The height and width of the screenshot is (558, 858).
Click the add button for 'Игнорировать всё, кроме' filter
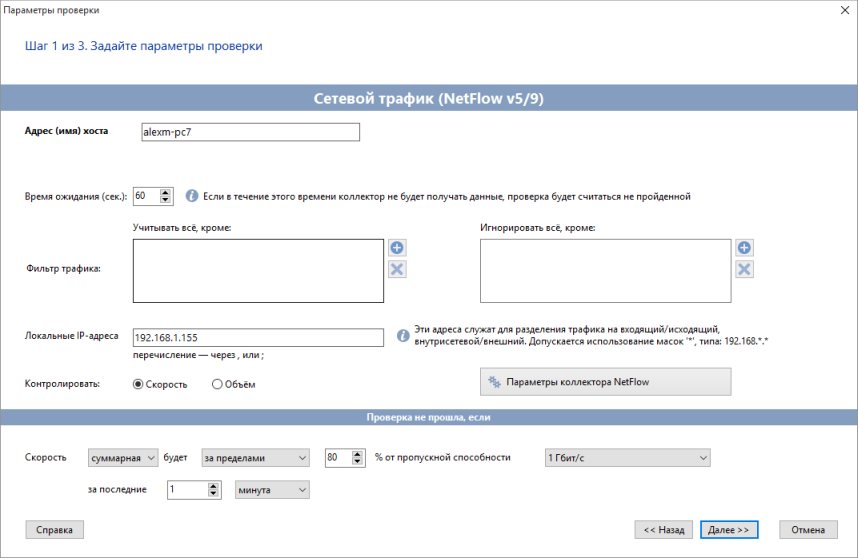pyautogui.click(x=744, y=248)
